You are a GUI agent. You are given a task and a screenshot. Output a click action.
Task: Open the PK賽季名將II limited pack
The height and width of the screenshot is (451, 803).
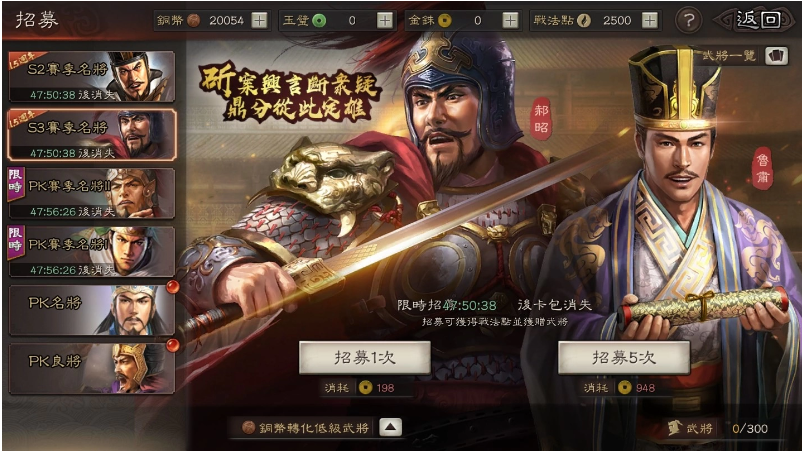click(x=92, y=193)
